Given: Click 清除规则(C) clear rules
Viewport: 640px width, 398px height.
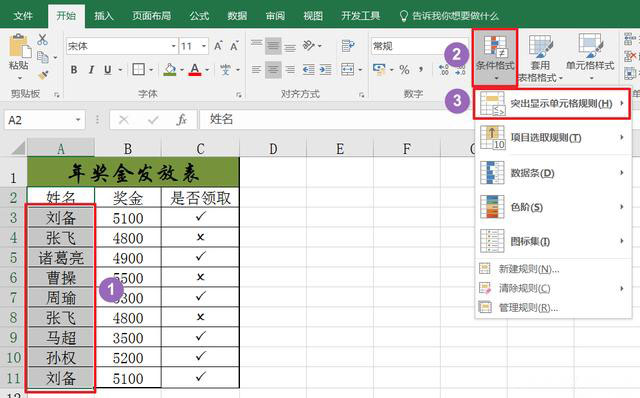Looking at the screenshot, I should tap(553, 288).
